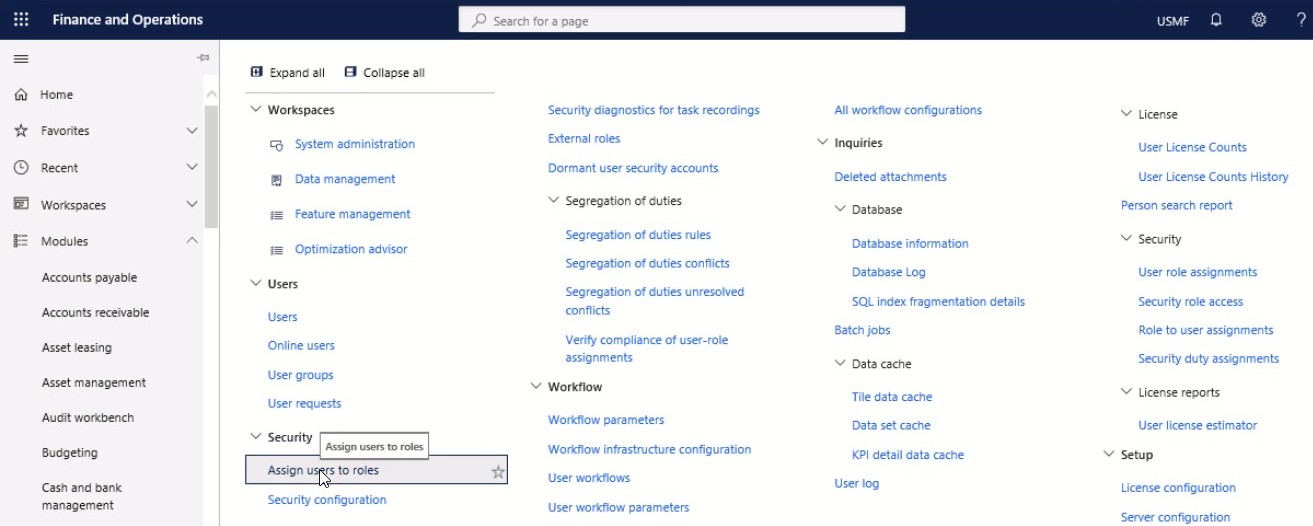
Task: Click the Optimization advisor workspace icon
Action: pos(277,250)
